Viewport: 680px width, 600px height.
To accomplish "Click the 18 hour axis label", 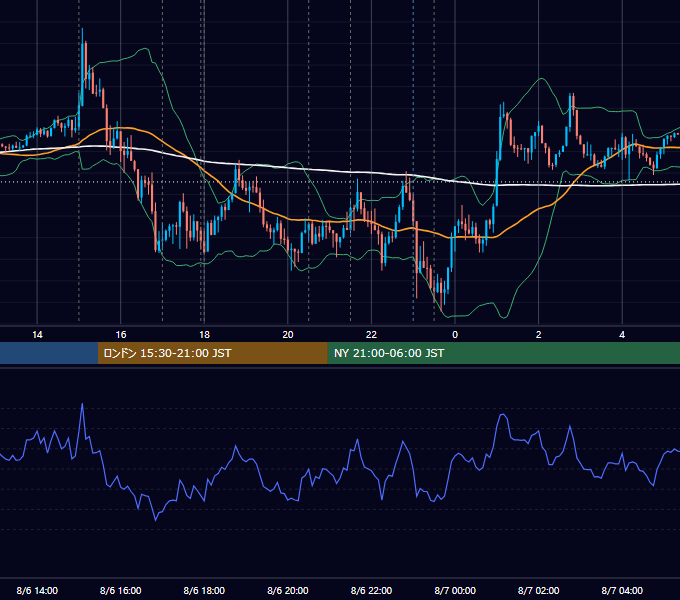I will tap(204, 335).
